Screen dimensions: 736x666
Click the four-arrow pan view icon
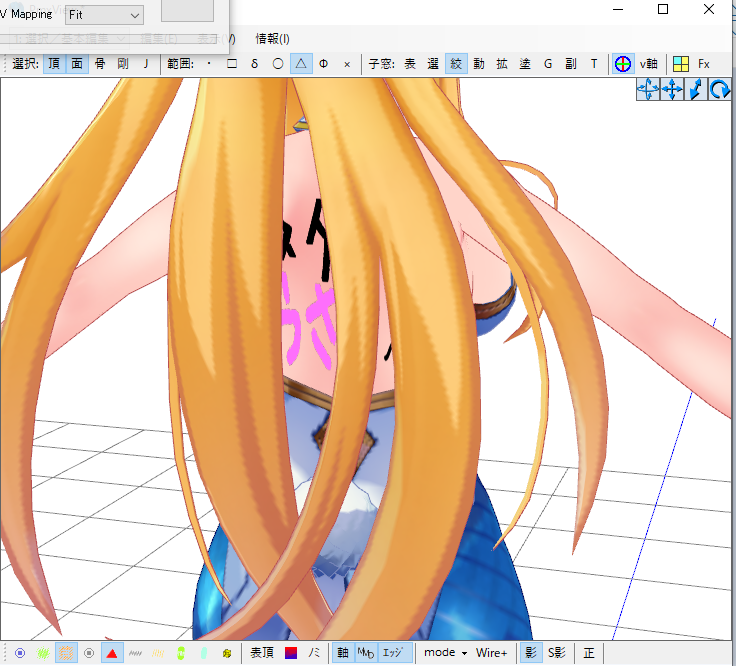(672, 89)
